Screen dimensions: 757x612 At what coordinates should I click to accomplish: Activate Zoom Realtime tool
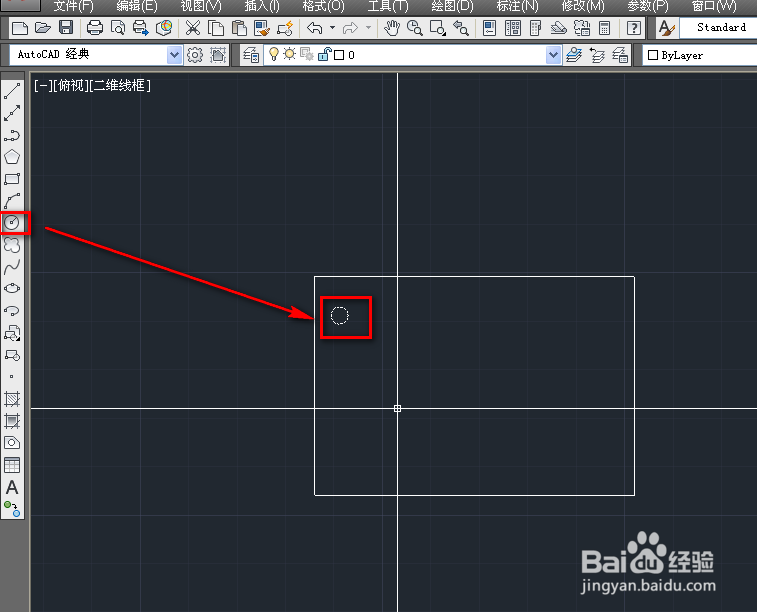point(415,28)
